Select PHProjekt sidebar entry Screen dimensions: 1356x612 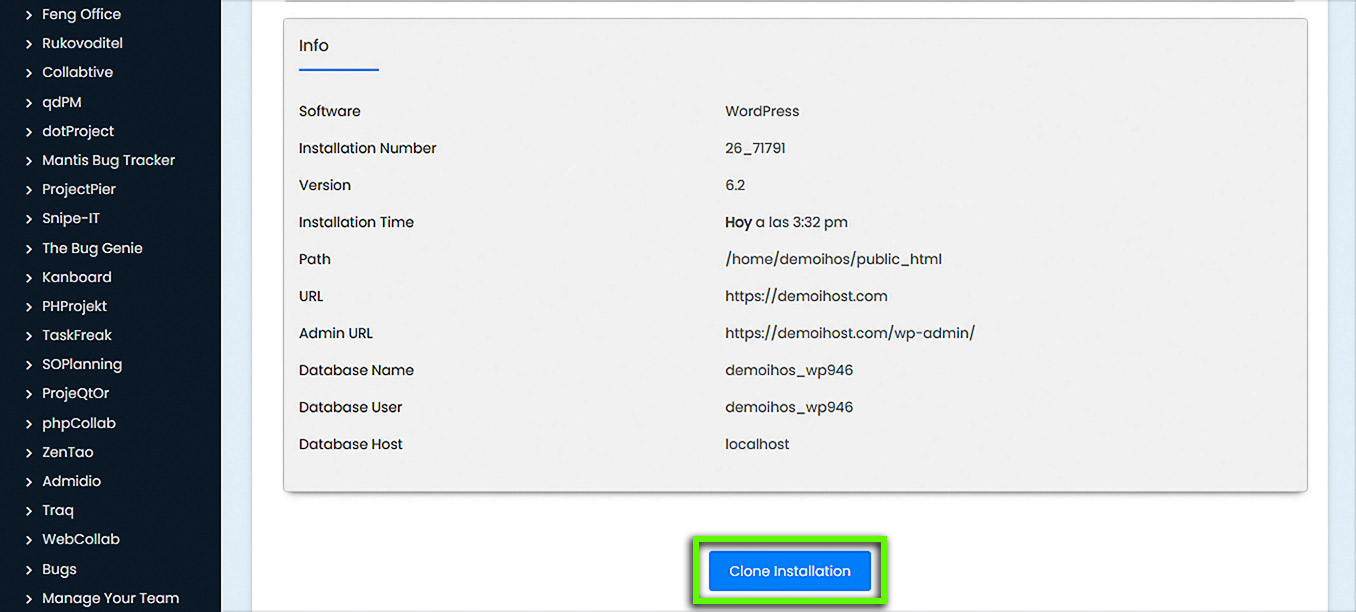click(x=74, y=306)
